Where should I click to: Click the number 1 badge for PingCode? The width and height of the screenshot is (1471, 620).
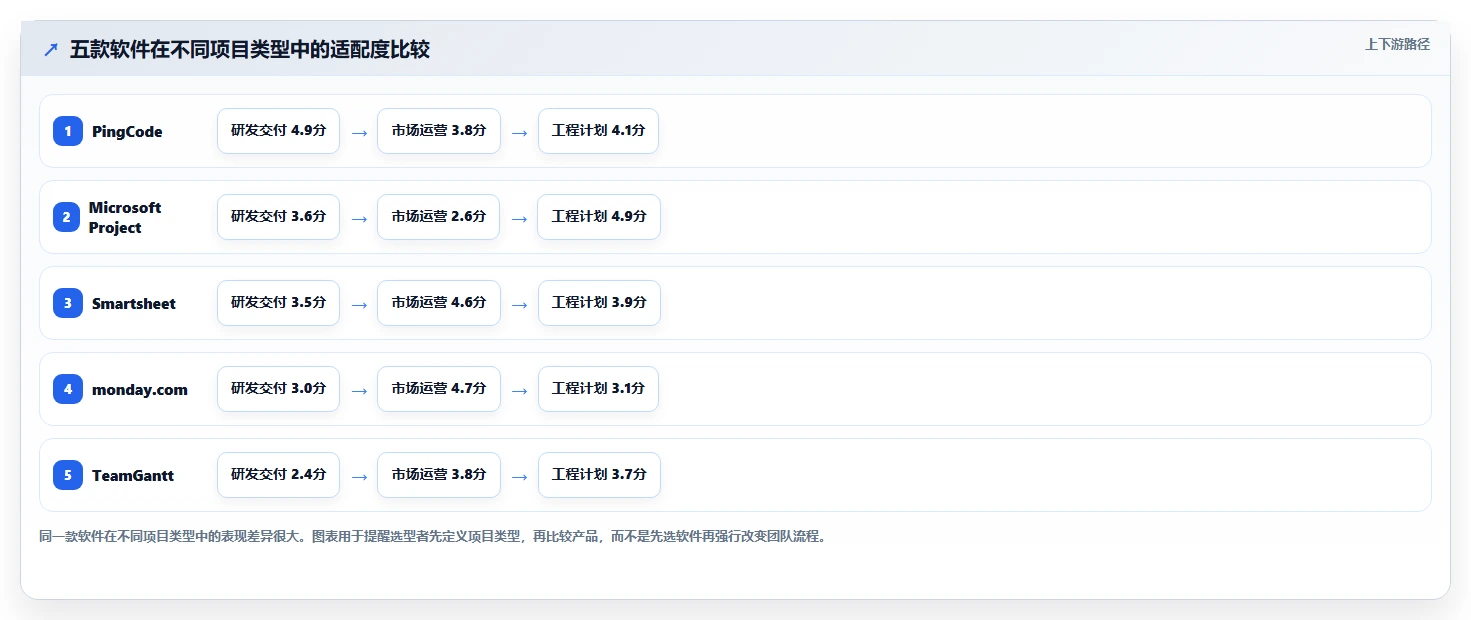coord(68,131)
